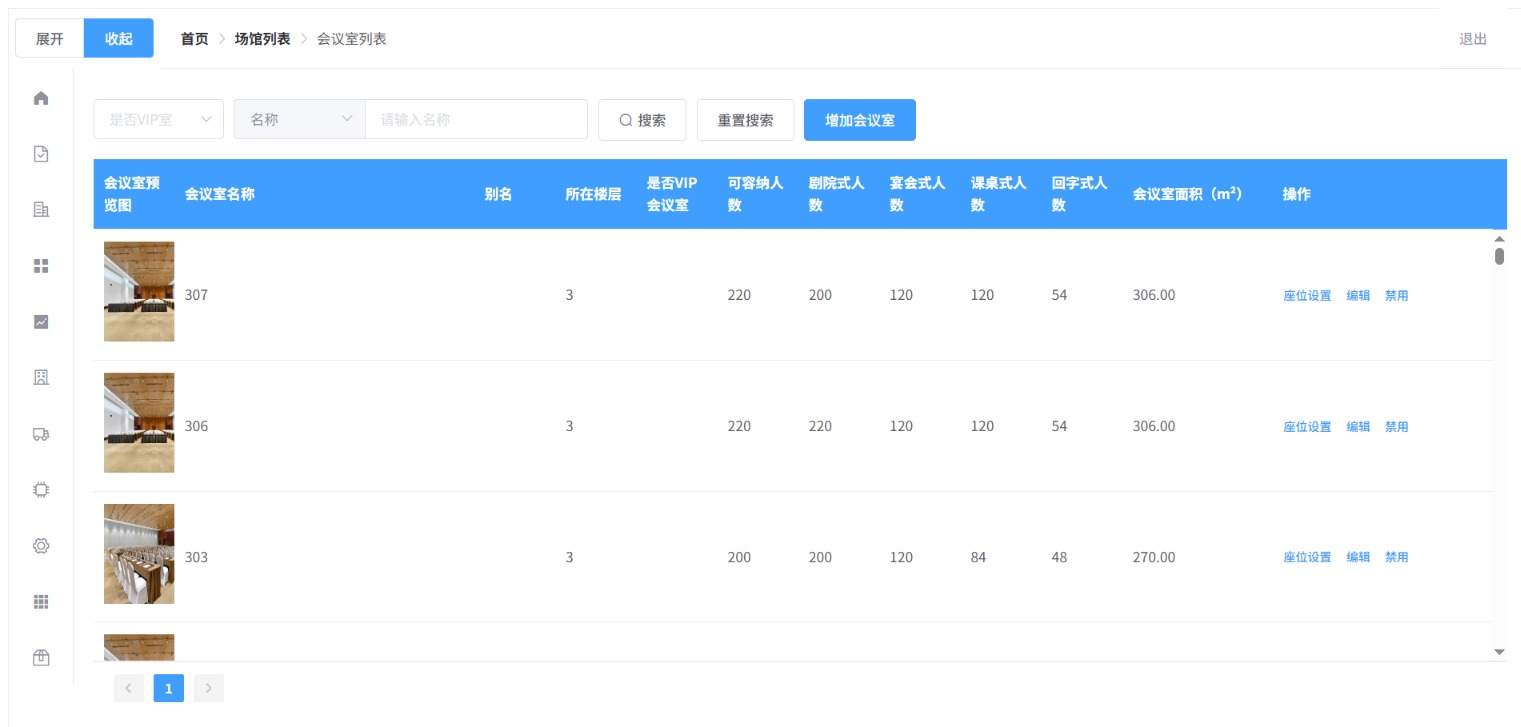1521x727 pixels.
Task: Open 座位设置 for room 307
Action: 1307,296
